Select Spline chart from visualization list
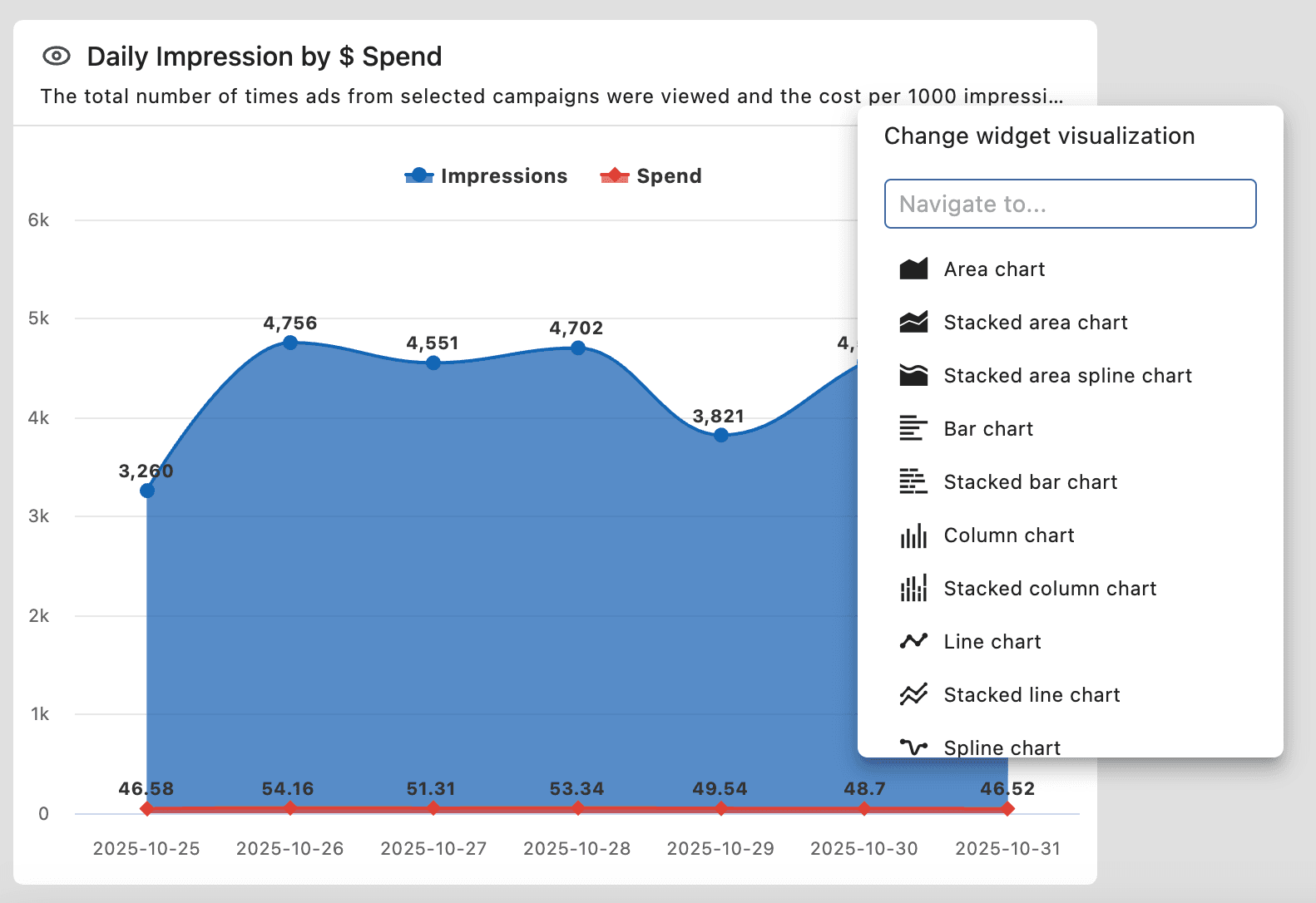1316x903 pixels. point(1002,747)
